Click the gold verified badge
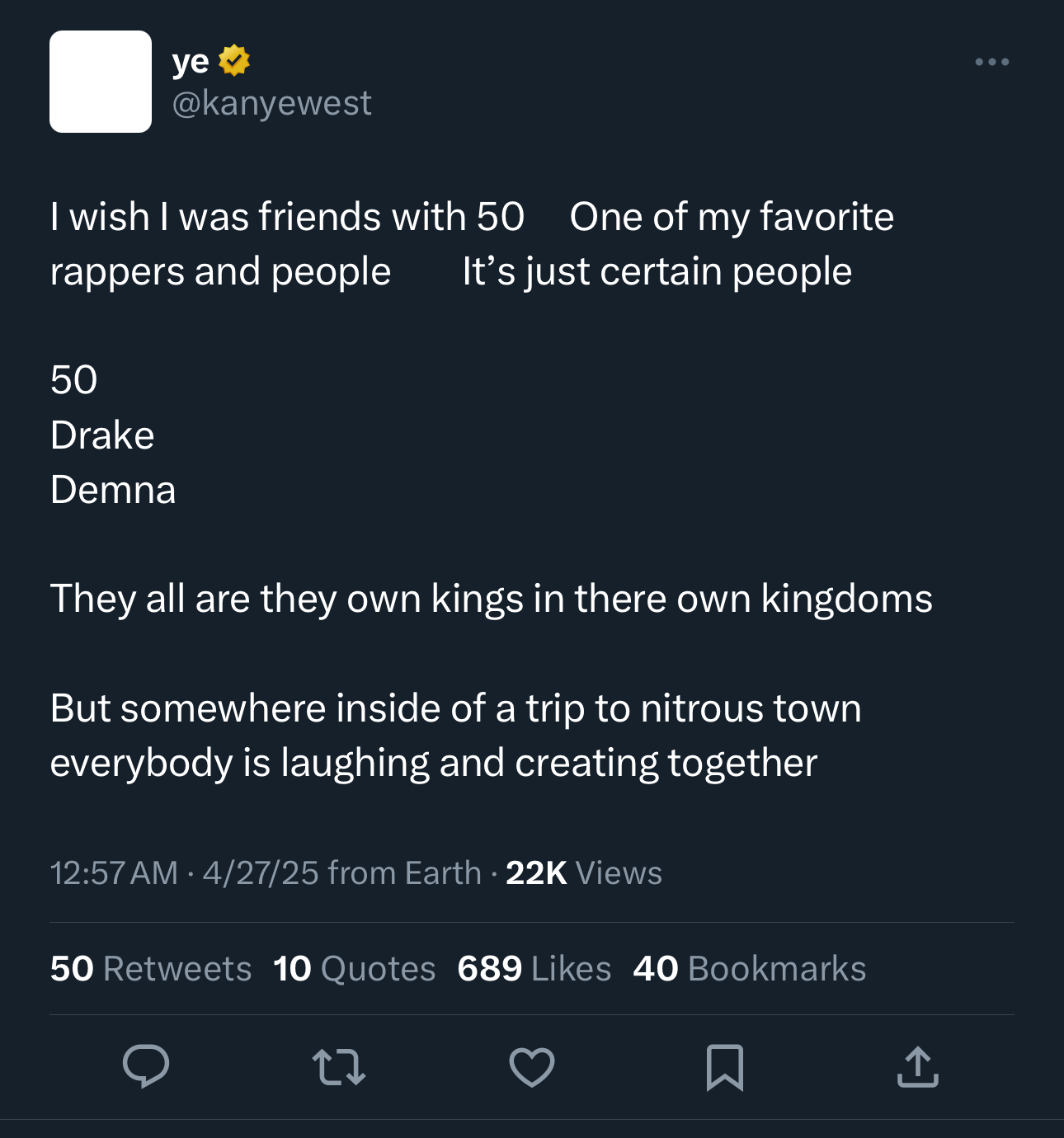 click(234, 61)
